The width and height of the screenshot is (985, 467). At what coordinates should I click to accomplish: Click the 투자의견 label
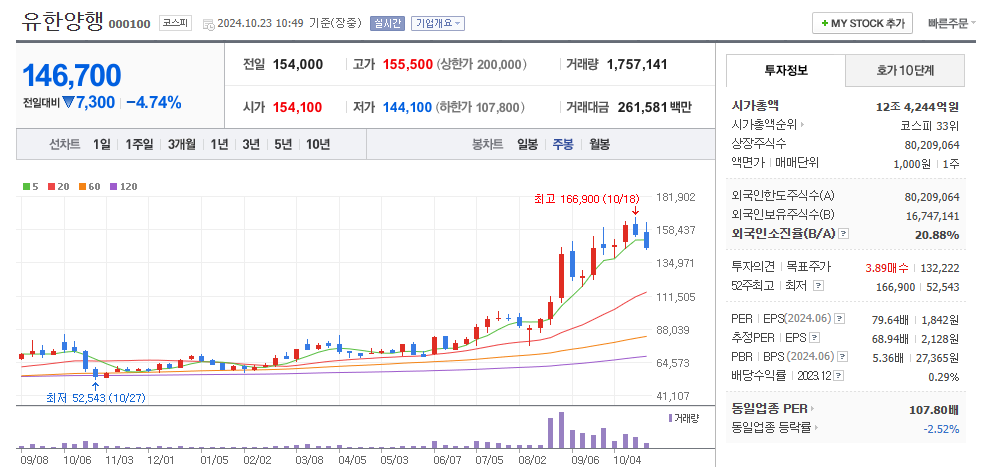coord(755,267)
